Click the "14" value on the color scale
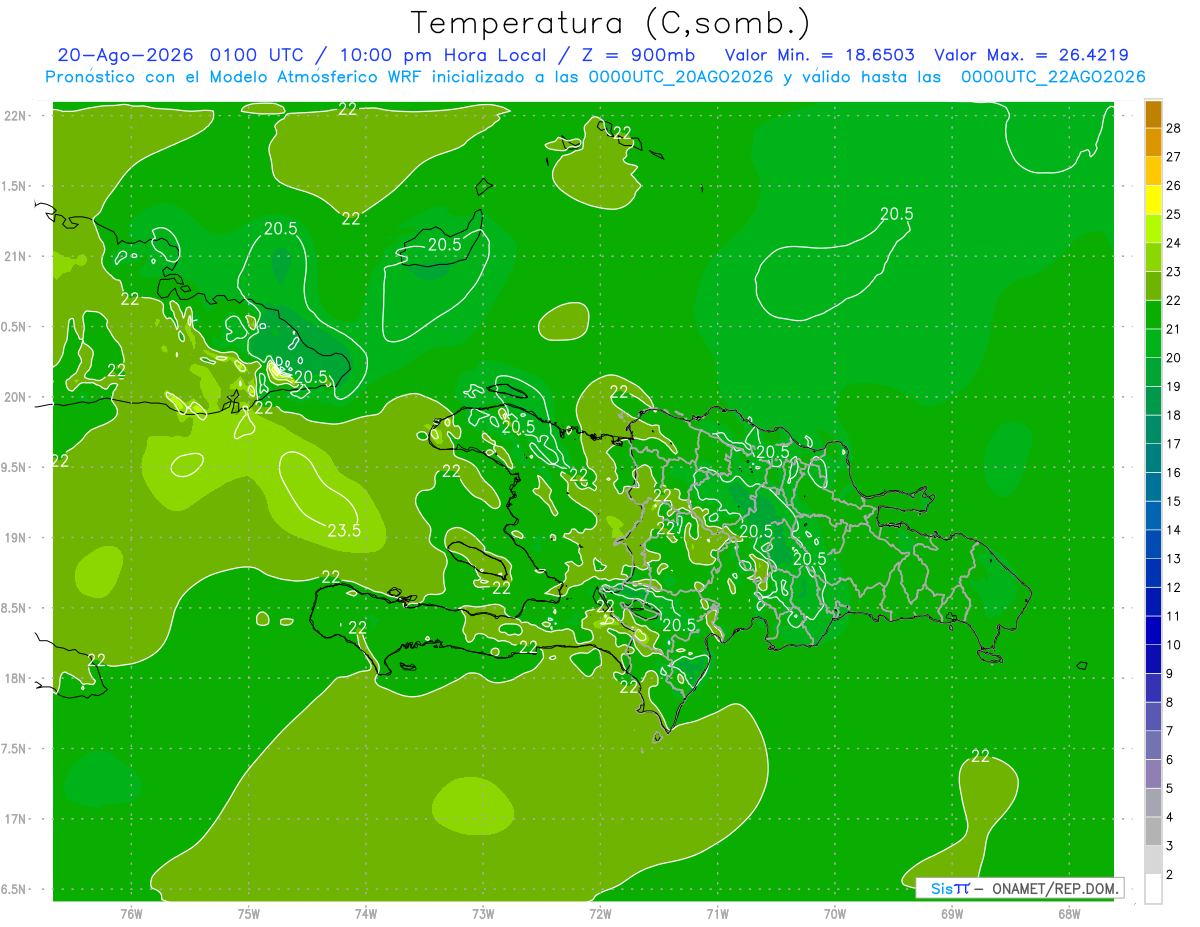The height and width of the screenshot is (927, 1200). coord(1174,530)
